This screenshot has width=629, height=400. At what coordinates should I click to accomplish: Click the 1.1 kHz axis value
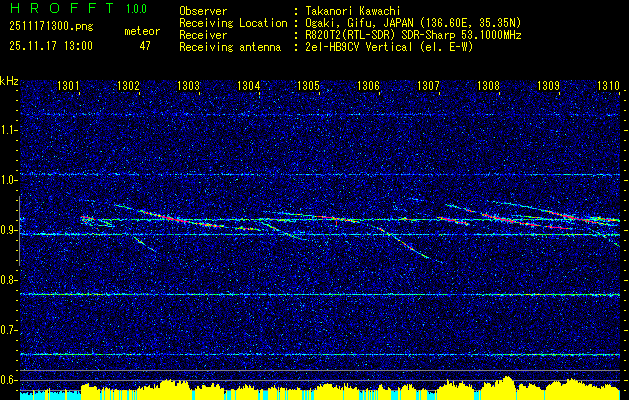click(8, 131)
